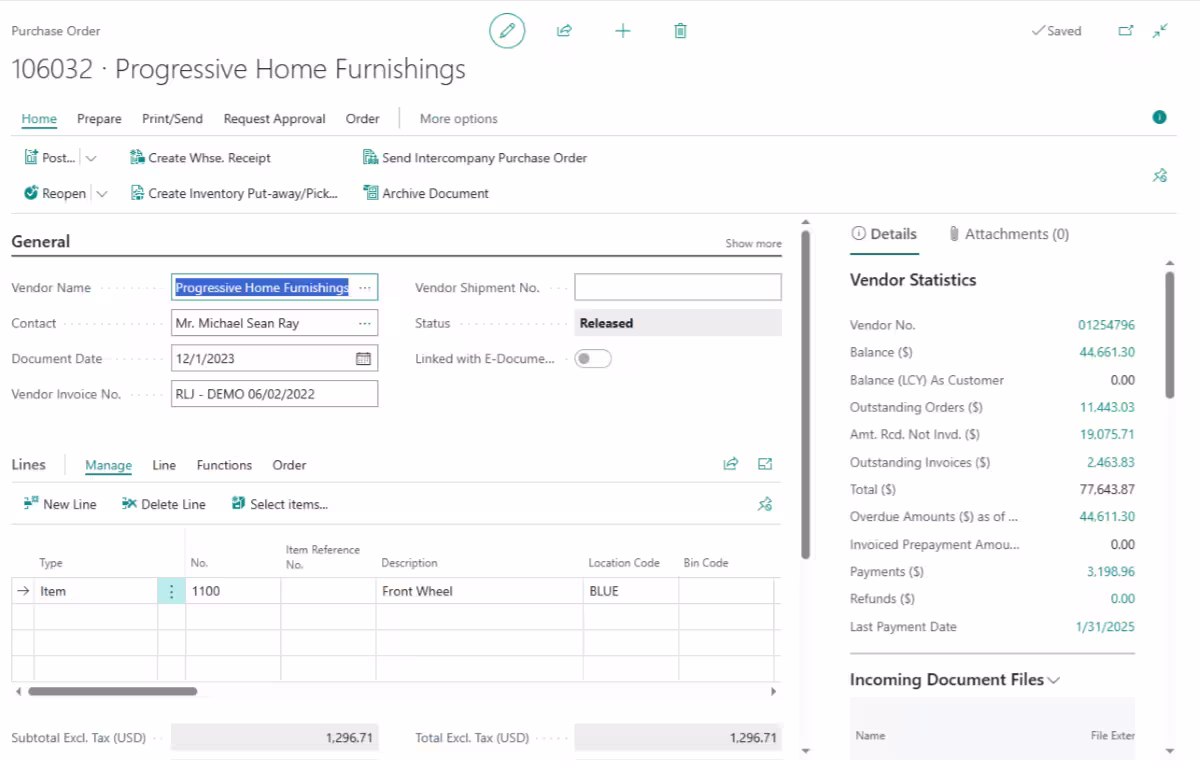This screenshot has width=1200, height=760.
Task: Select Order tab in Lines section
Action: 290,465
